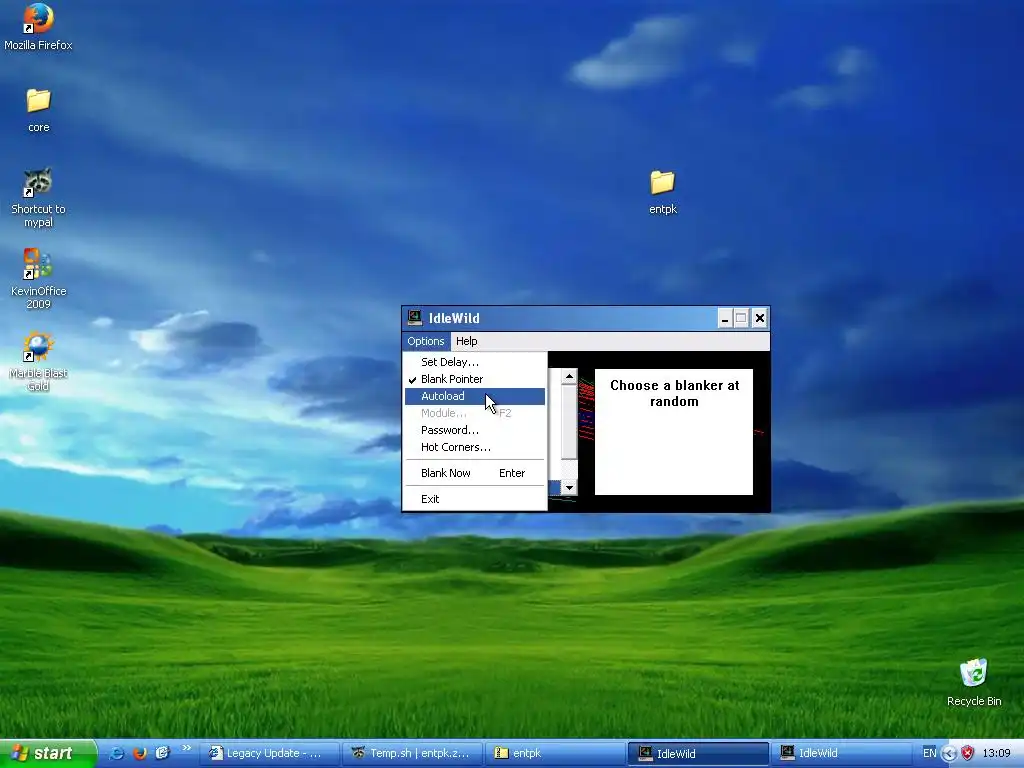Image resolution: width=1024 pixels, height=768 pixels.
Task: Toggle the Blank Pointer checked item
Action: pyautogui.click(x=475, y=379)
